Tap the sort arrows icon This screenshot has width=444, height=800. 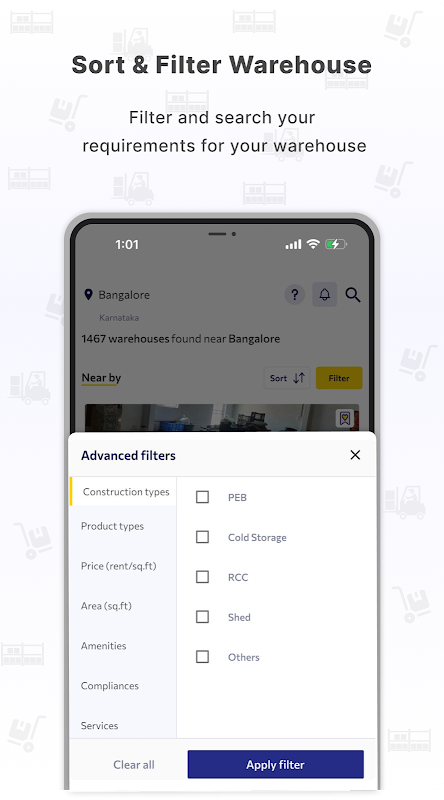[299, 378]
